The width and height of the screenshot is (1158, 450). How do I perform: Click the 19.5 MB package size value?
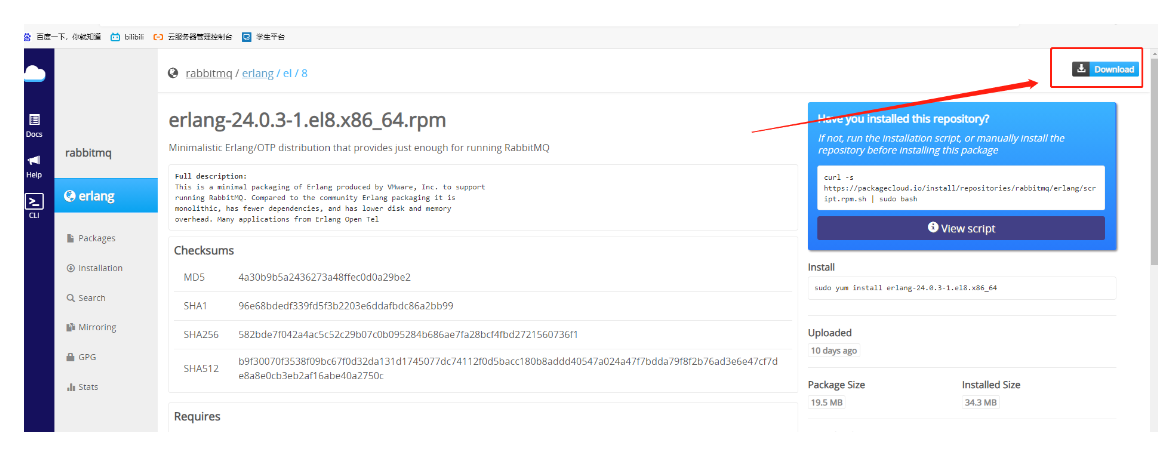pos(826,403)
